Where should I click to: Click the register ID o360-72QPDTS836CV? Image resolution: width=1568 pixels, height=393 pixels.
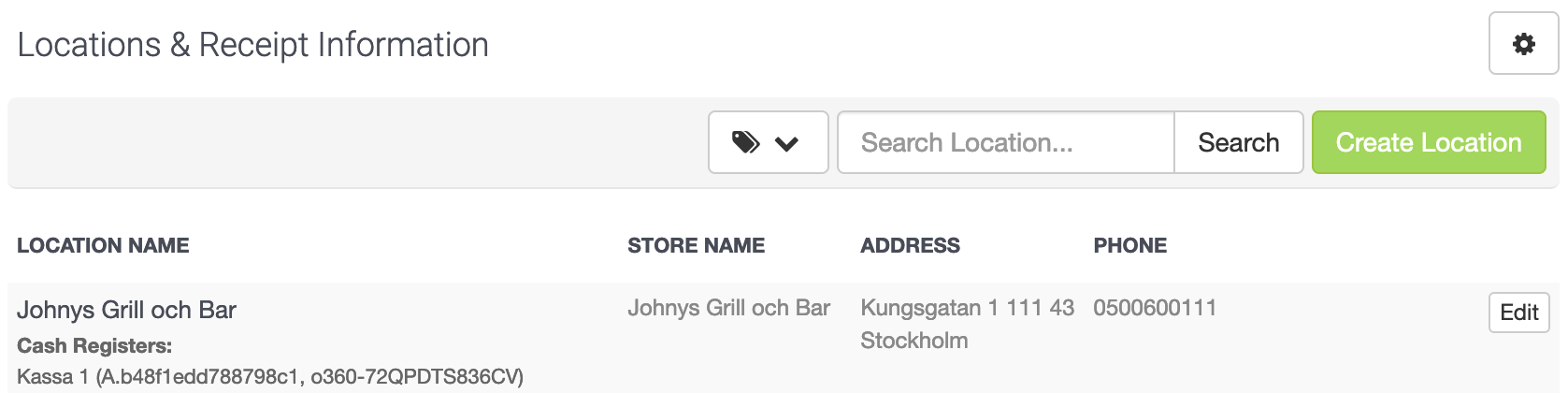tap(413, 376)
